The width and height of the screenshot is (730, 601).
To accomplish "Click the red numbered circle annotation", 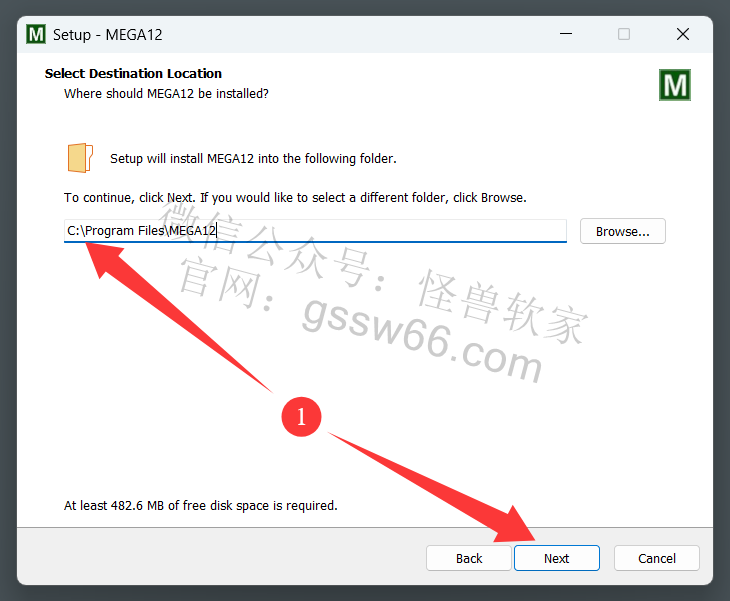I will coord(301,417).
